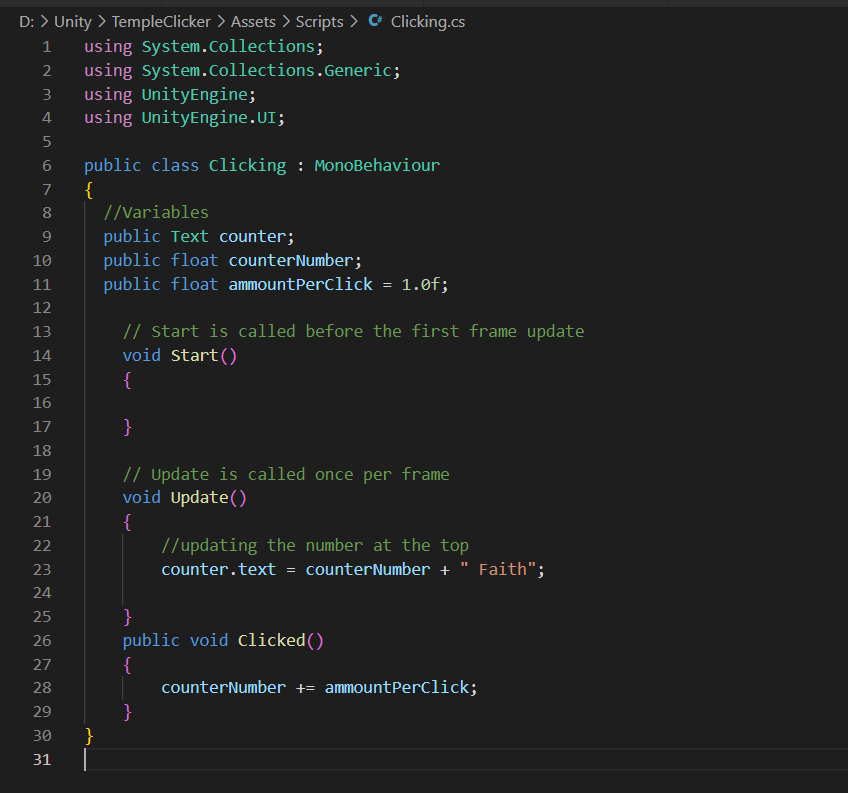Click the Start method name
The width and height of the screenshot is (848, 793).
click(194, 356)
